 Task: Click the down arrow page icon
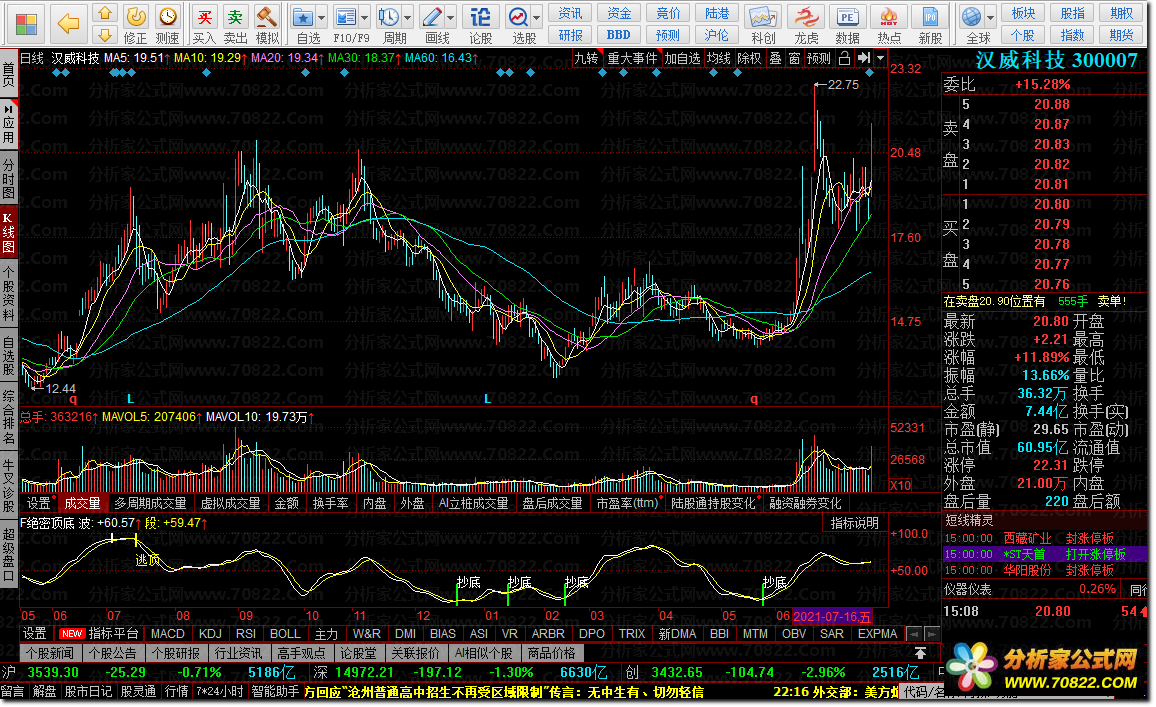pyautogui.click(x=105, y=35)
